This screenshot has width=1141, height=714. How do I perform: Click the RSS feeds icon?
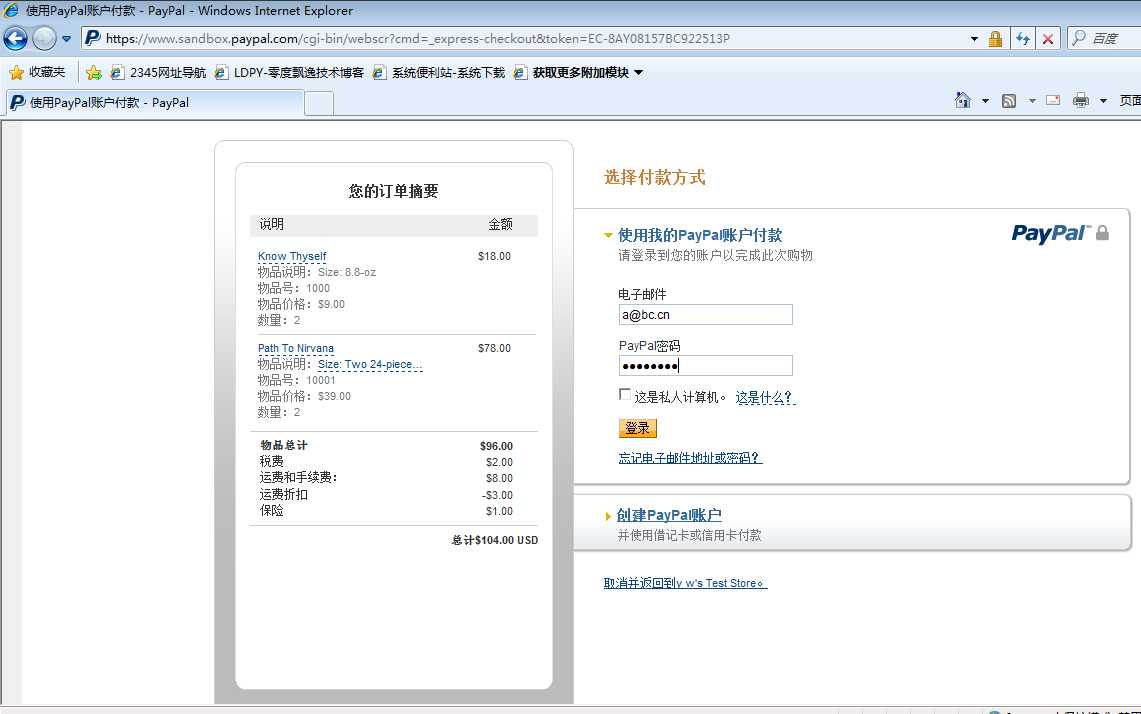click(1009, 102)
